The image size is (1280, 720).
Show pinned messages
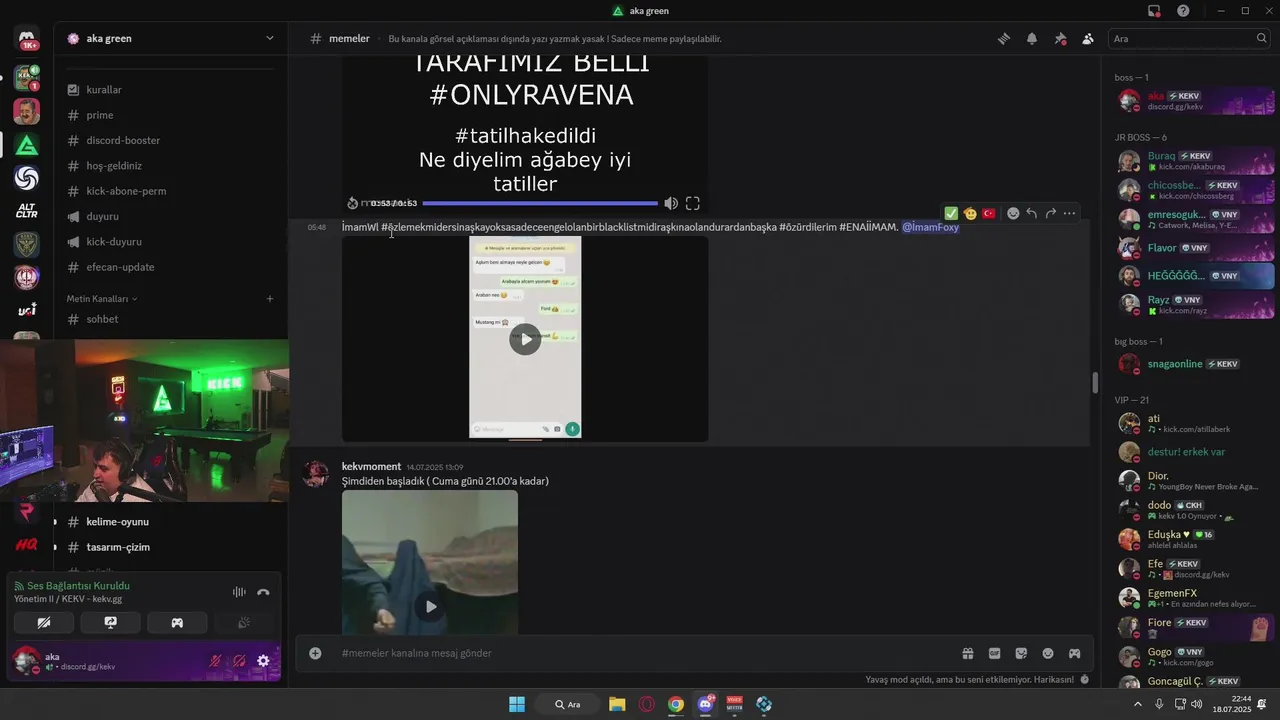click(x=1060, y=39)
